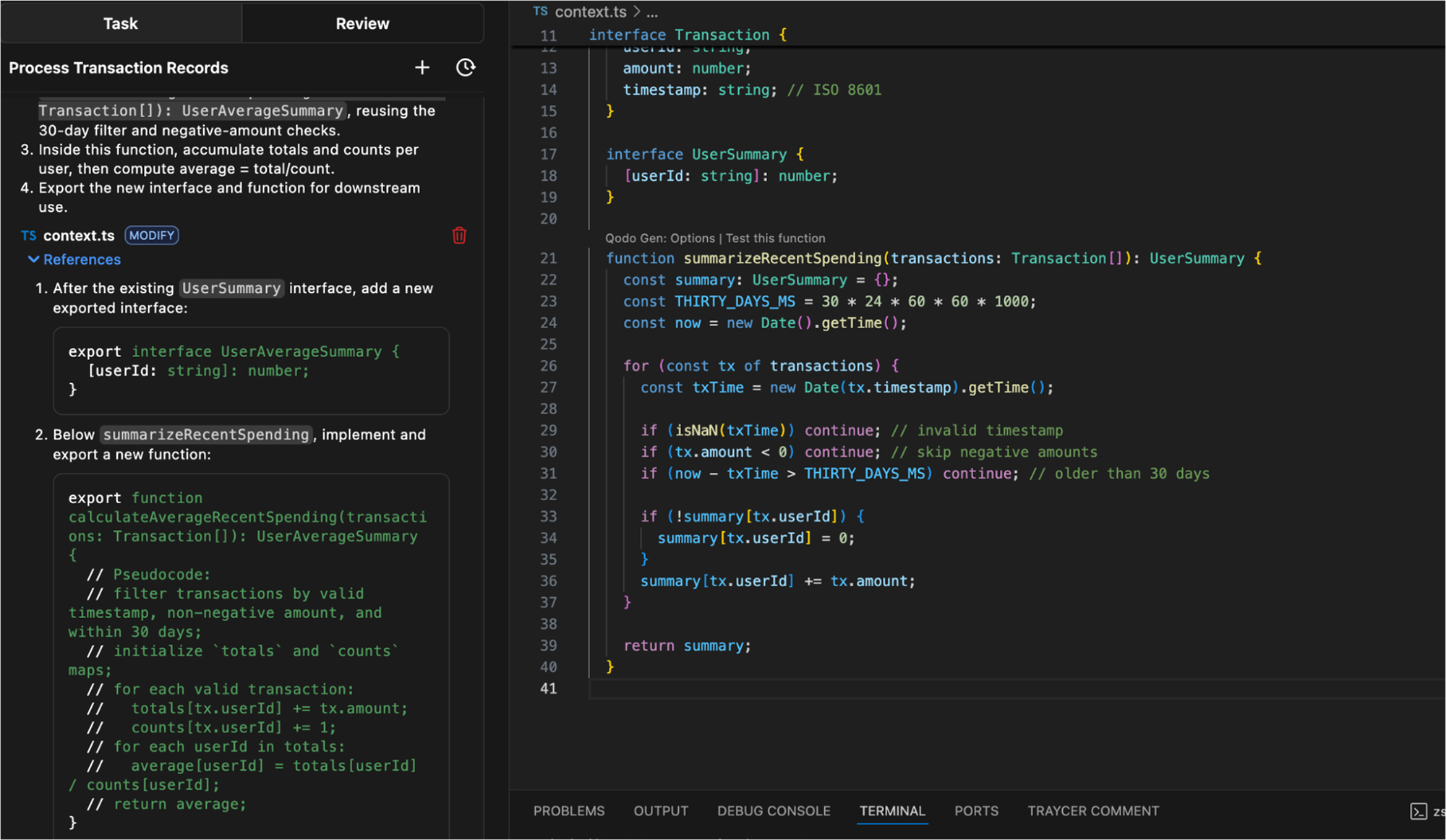
Task: Click the timestamp ISO 8601 comment on line 14
Action: (834, 90)
